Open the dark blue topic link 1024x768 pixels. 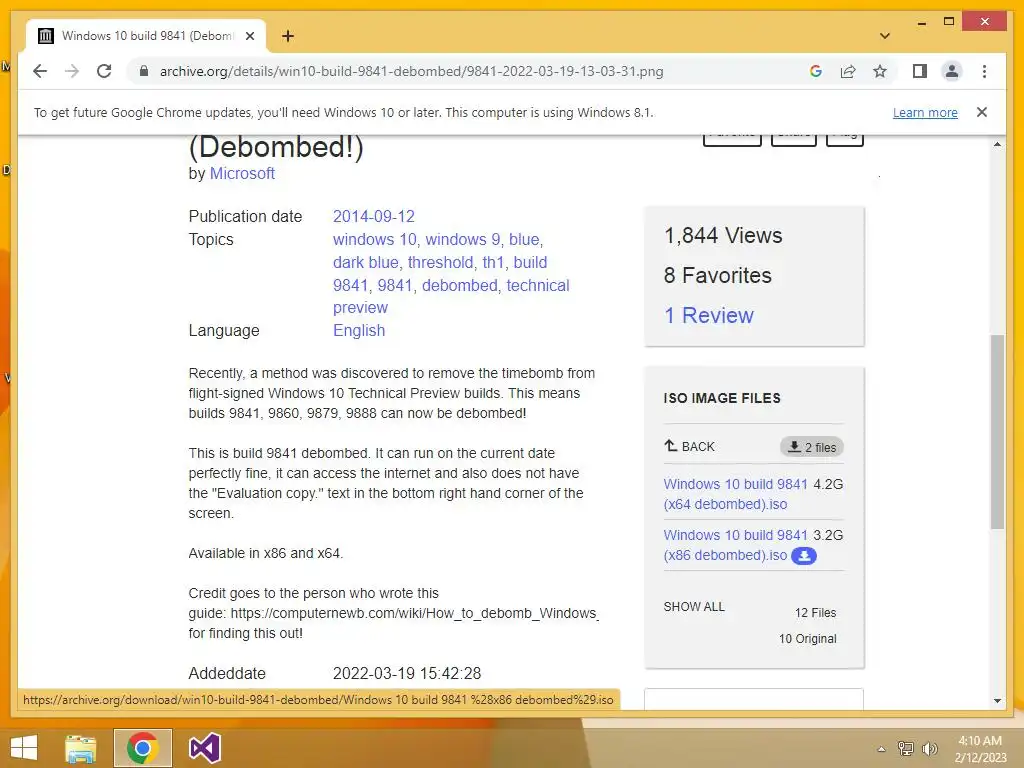click(366, 263)
